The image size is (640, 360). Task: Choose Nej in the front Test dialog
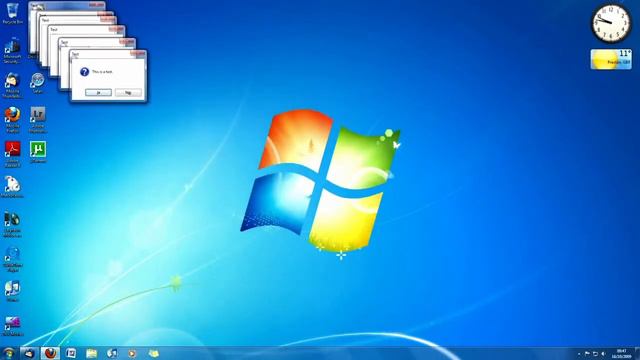[128, 93]
